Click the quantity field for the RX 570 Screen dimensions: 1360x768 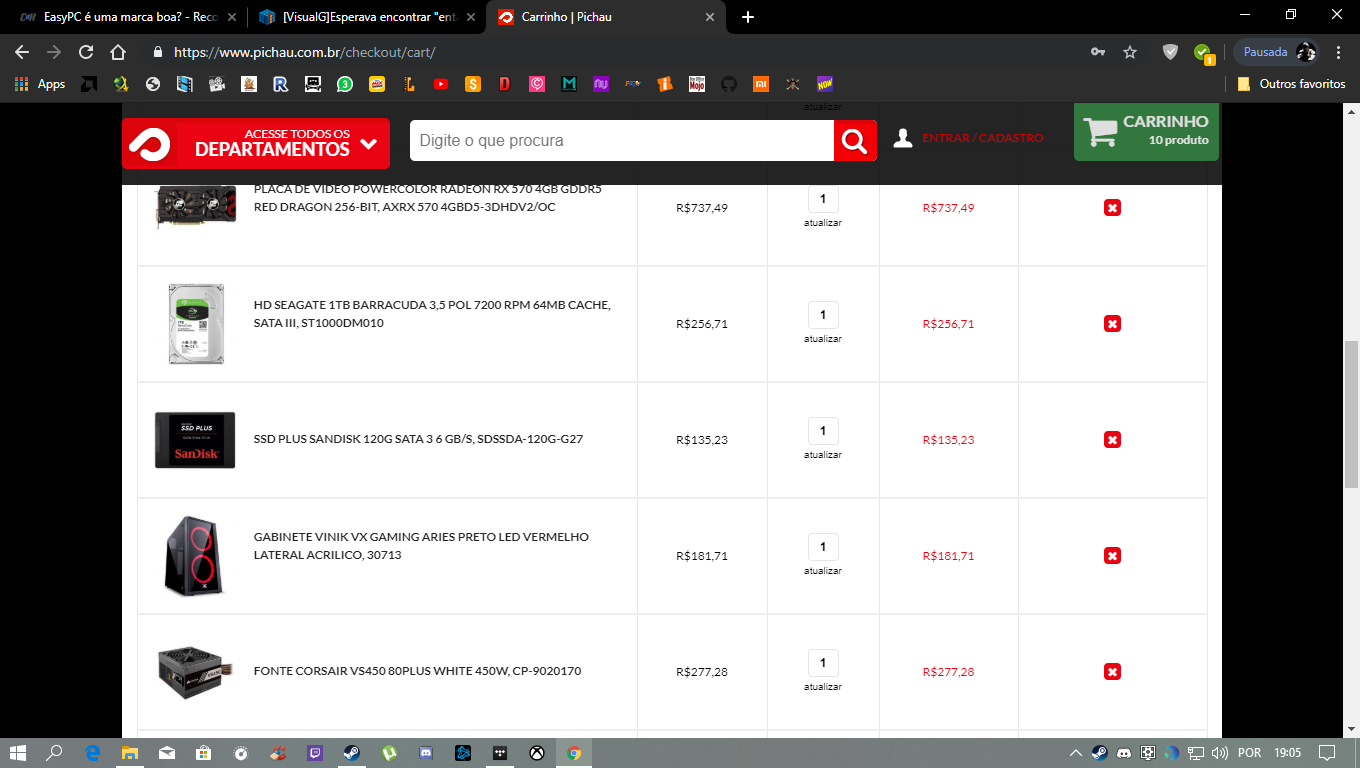coord(823,199)
